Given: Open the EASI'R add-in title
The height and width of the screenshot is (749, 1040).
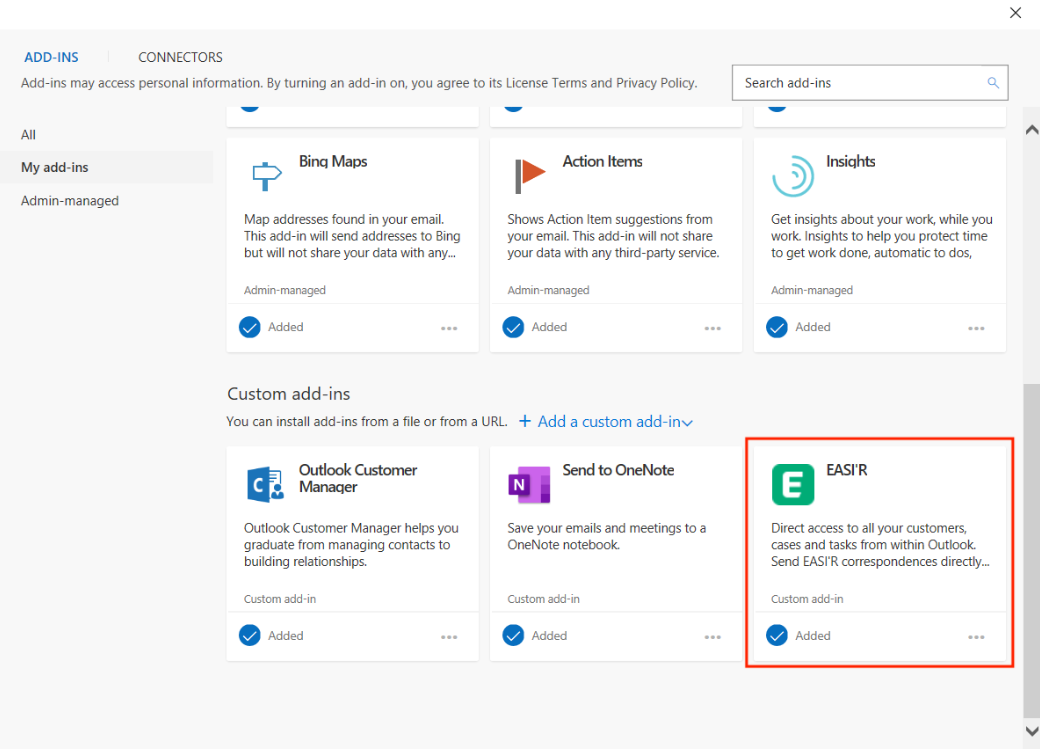Looking at the screenshot, I should pos(846,470).
